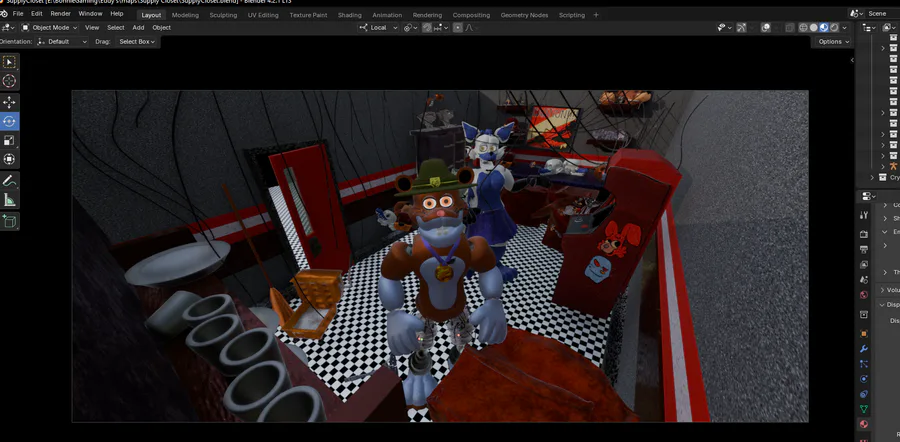This screenshot has width=900, height=442.
Task: Toggle viewport overlays
Action: click(766, 28)
